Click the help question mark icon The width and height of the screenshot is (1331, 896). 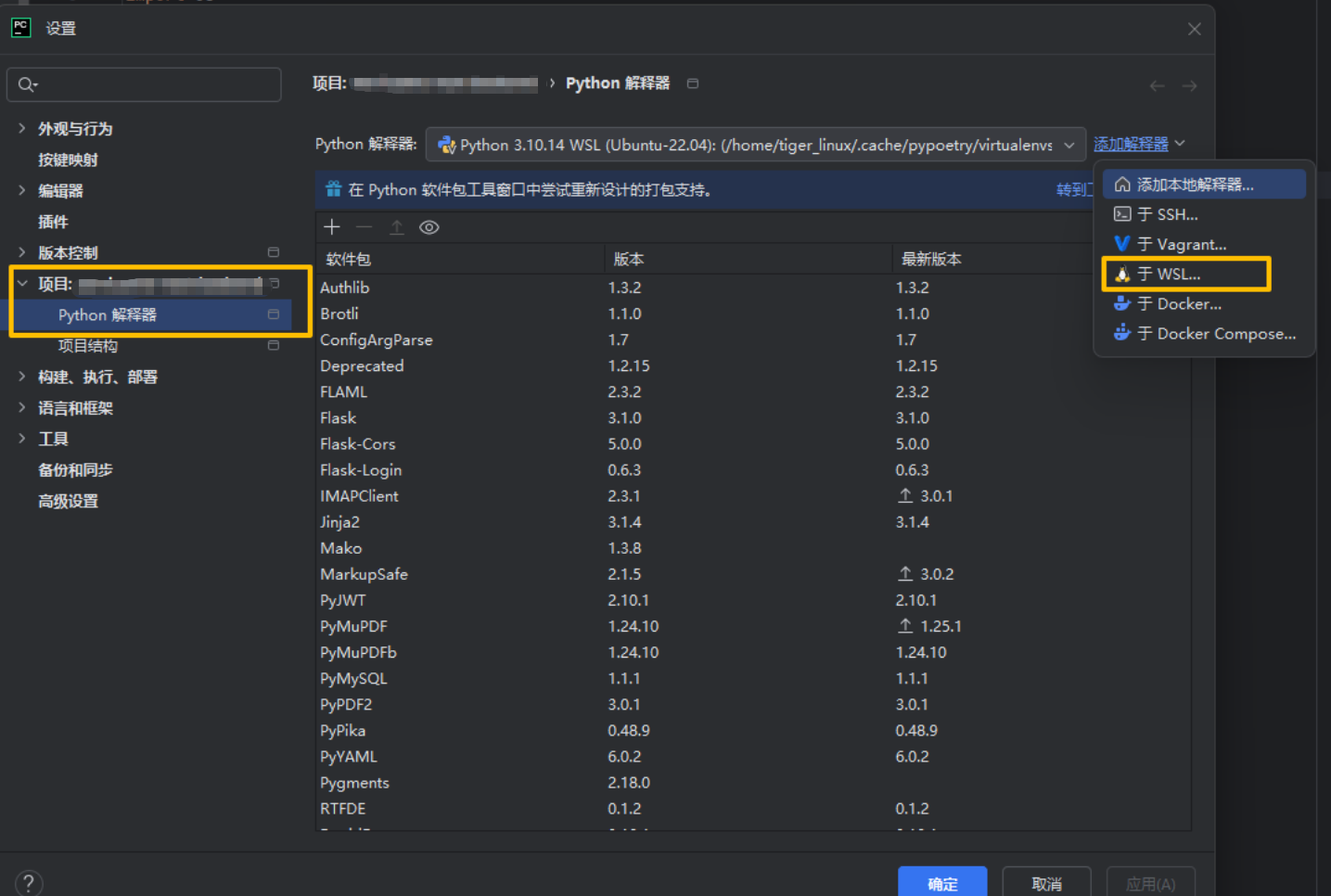tap(29, 882)
